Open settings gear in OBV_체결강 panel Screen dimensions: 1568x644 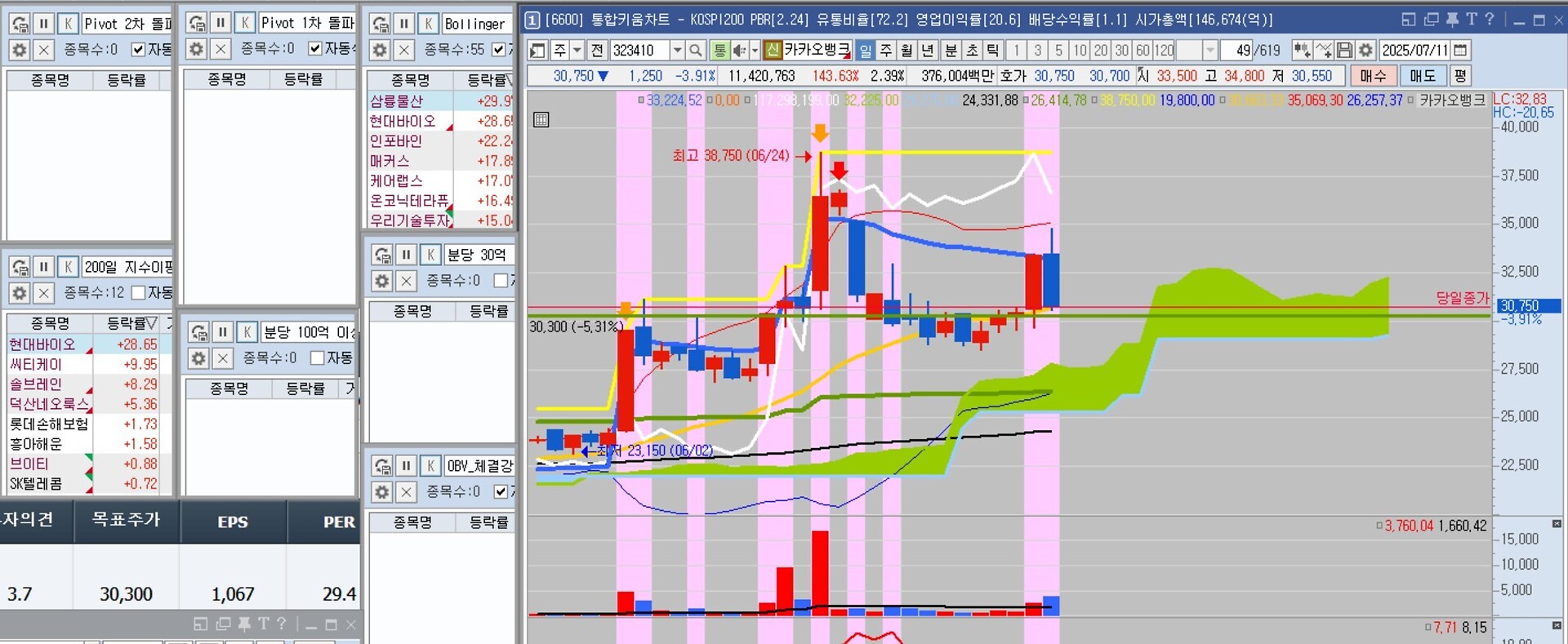click(382, 492)
